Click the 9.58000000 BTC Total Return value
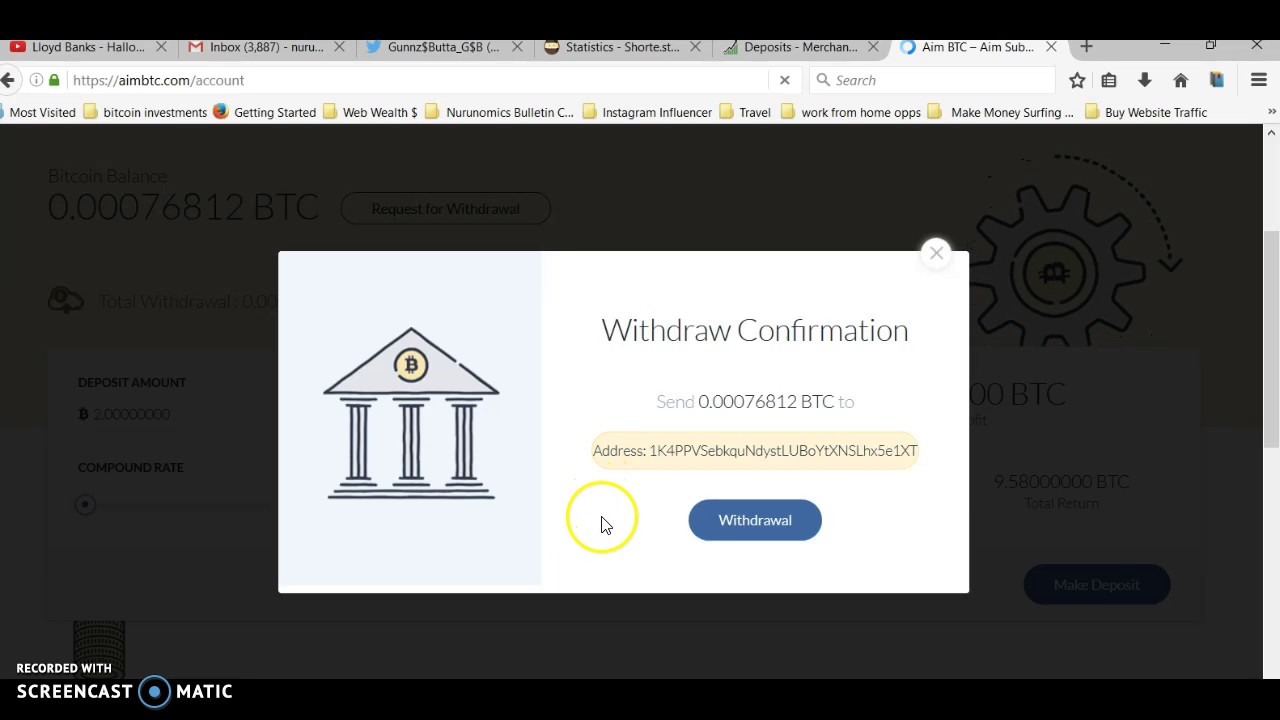Viewport: 1280px width, 720px height. point(1061,481)
